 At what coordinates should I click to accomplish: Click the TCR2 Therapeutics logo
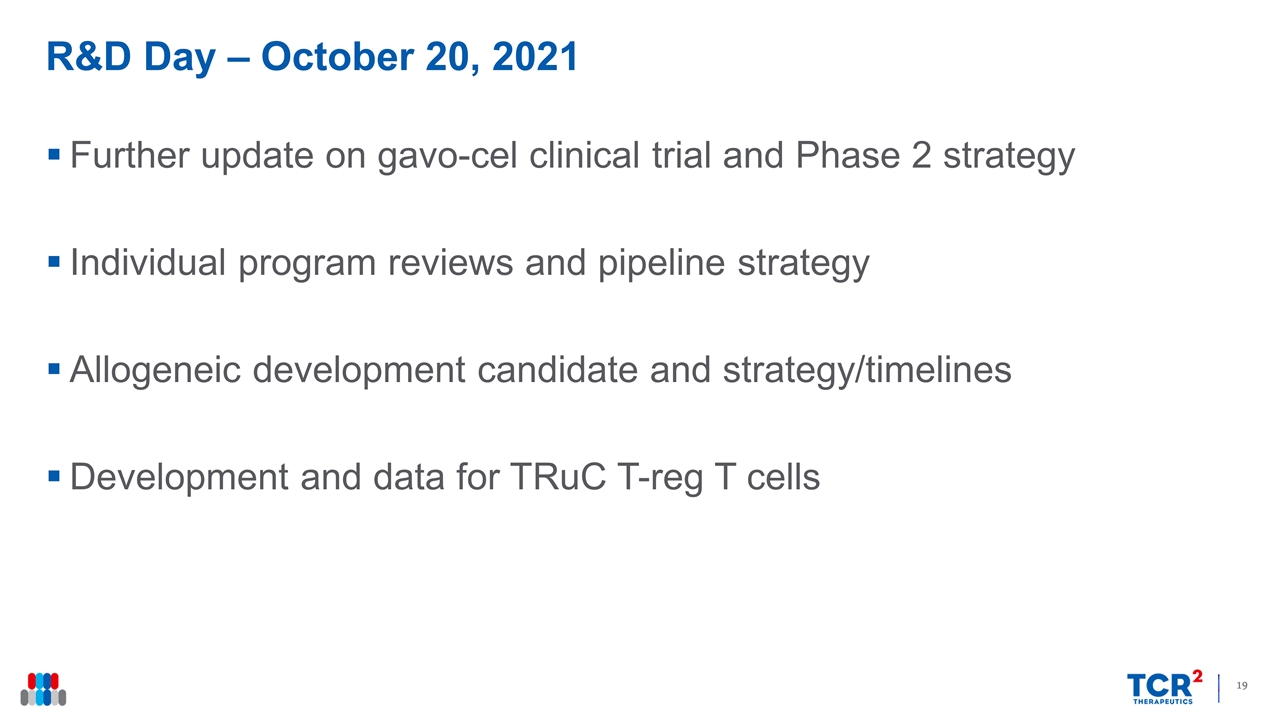(1164, 687)
